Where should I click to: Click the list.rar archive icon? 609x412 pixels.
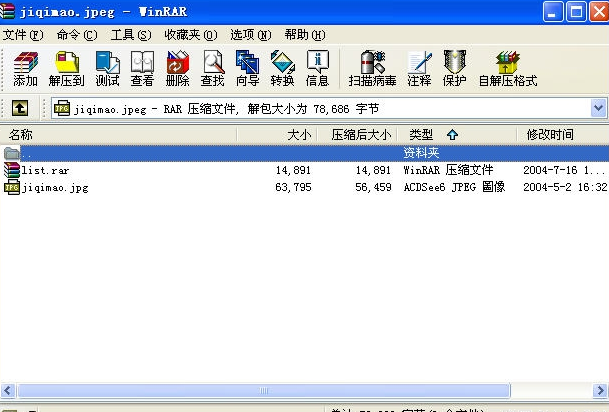pos(12,170)
